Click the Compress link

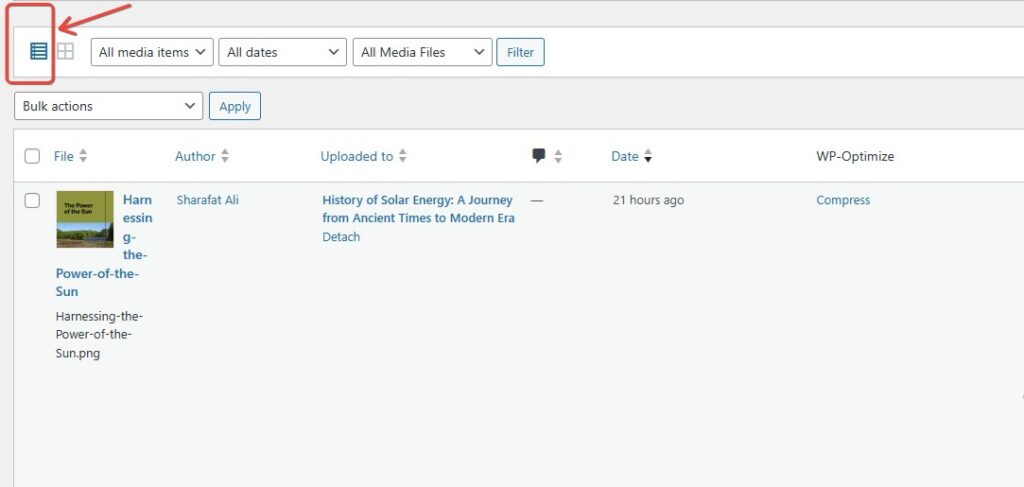(843, 200)
